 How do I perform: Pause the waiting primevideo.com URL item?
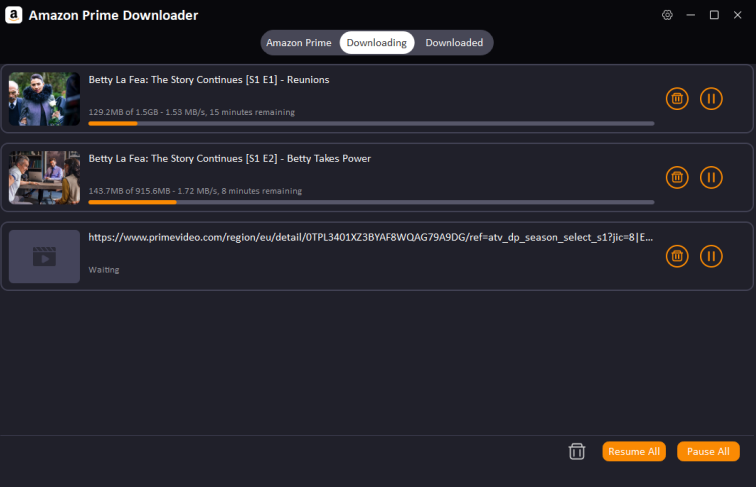(x=711, y=256)
